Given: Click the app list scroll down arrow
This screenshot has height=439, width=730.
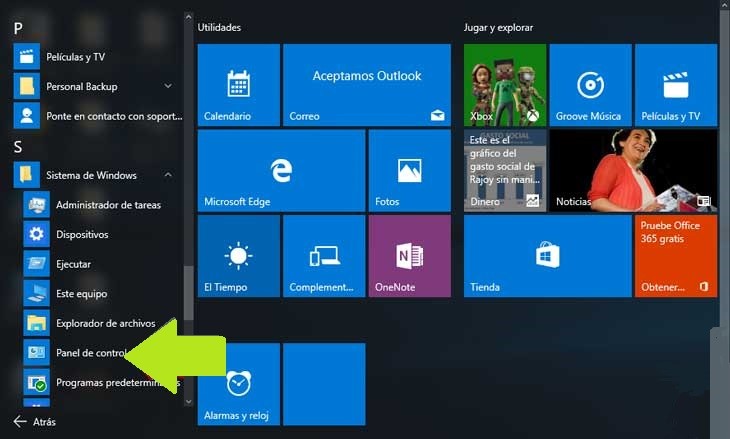Looking at the screenshot, I should [188, 402].
